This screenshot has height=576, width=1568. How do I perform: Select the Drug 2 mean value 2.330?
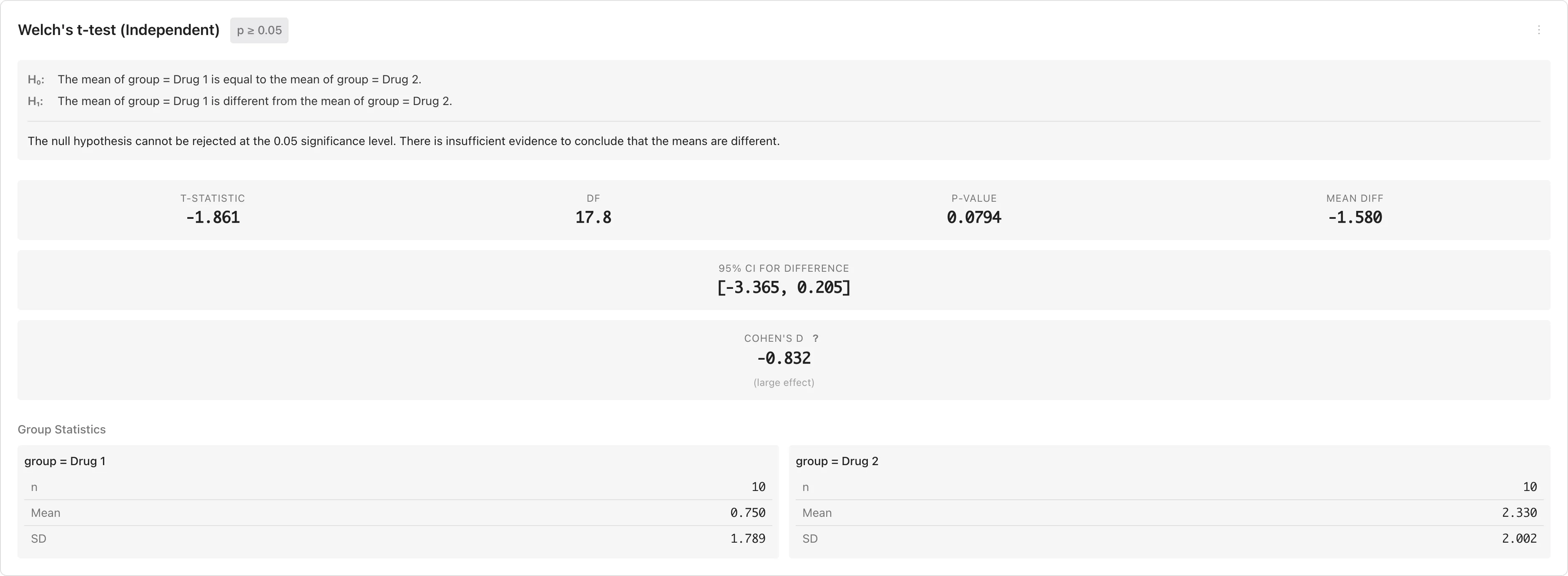click(1519, 513)
